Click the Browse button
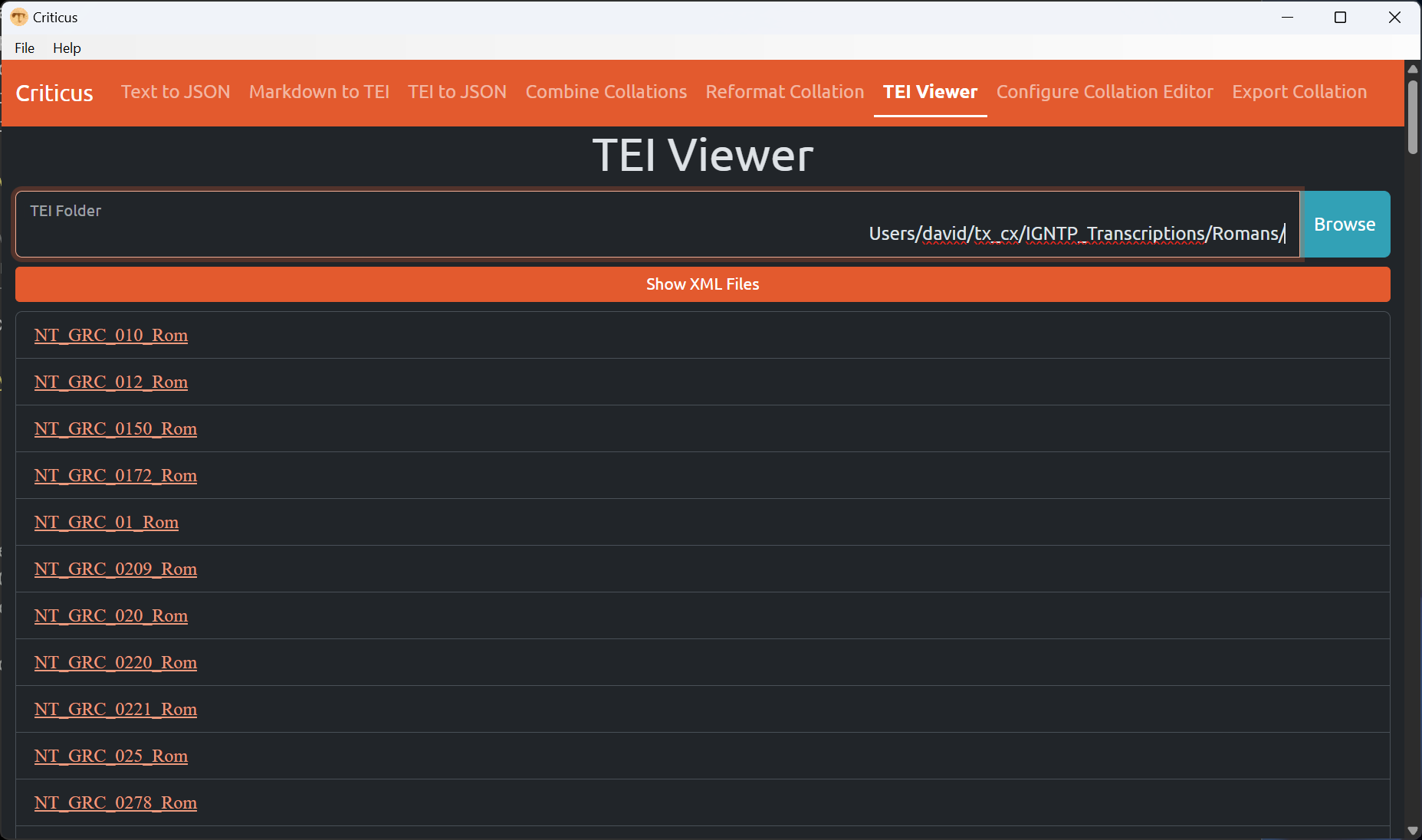 point(1345,224)
